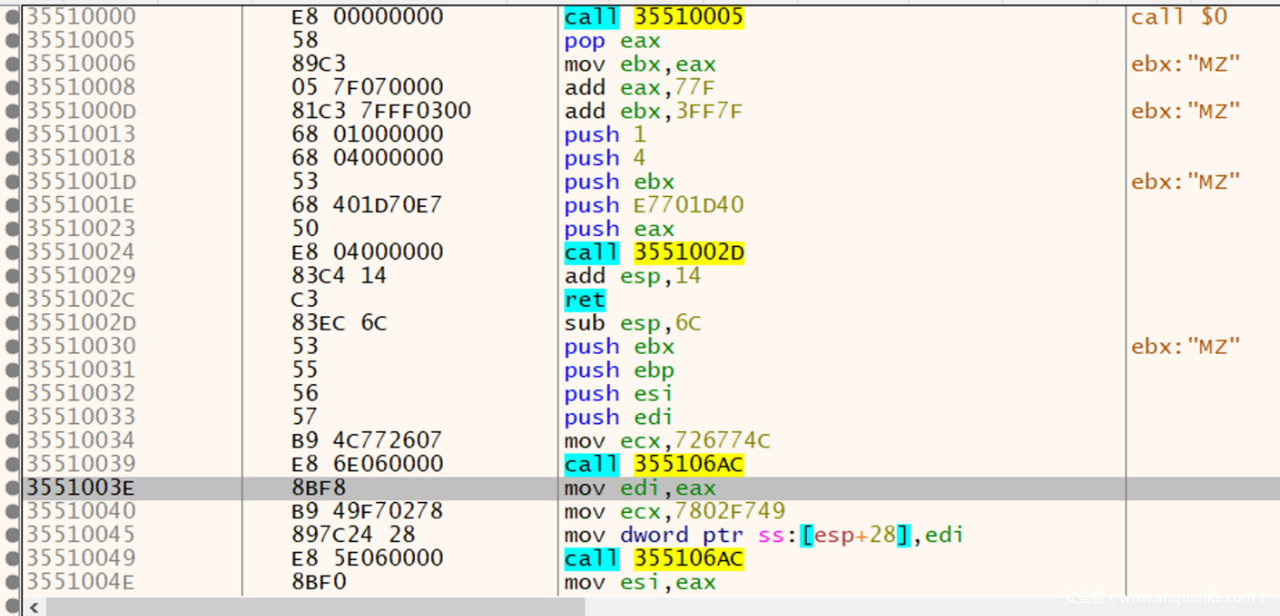Select the push E7701D40 instruction
The width and height of the screenshot is (1280, 616).
(654, 206)
